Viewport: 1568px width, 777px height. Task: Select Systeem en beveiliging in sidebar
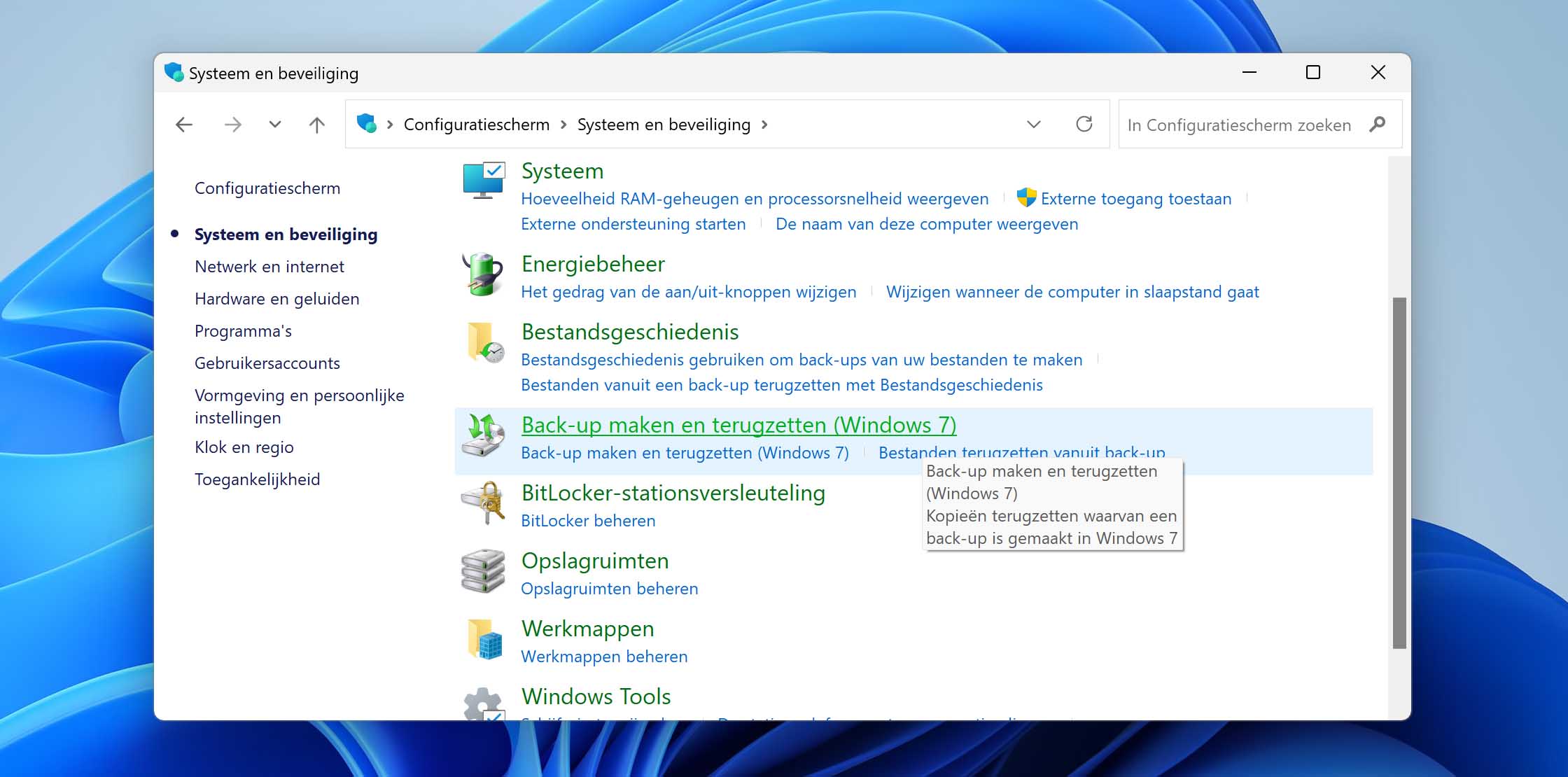286,234
